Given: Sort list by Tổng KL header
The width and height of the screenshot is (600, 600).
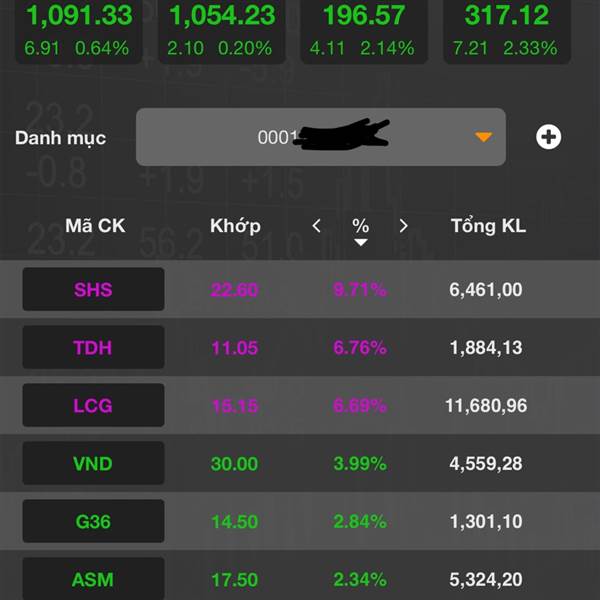Looking at the screenshot, I should (x=488, y=226).
